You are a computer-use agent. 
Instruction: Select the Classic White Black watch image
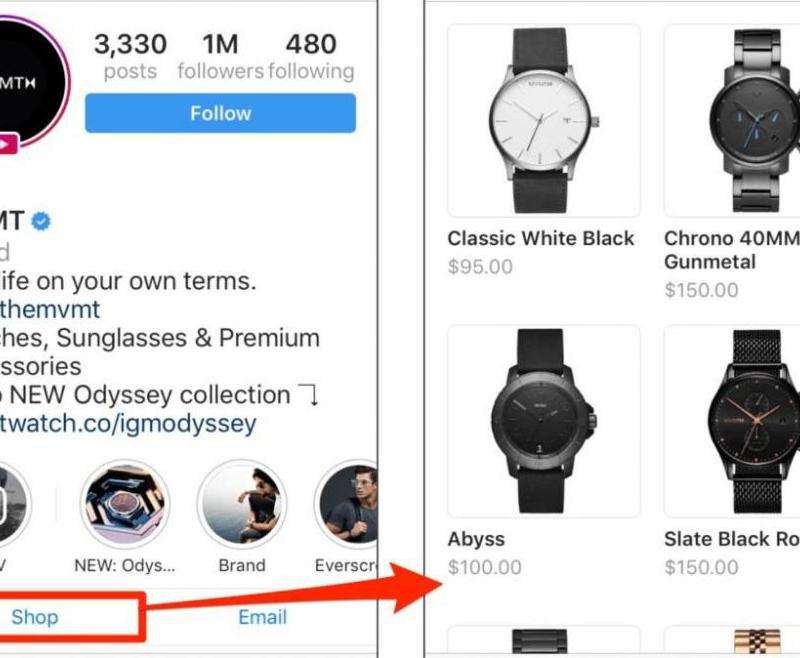coord(544,120)
